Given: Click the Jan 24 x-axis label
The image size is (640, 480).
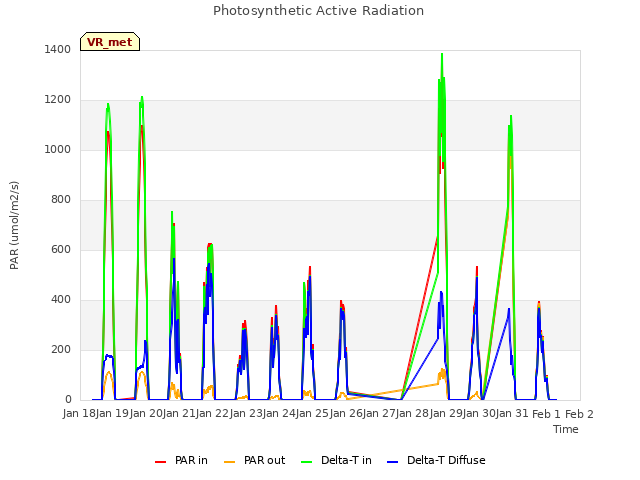Looking at the screenshot, I should pos(278,414).
